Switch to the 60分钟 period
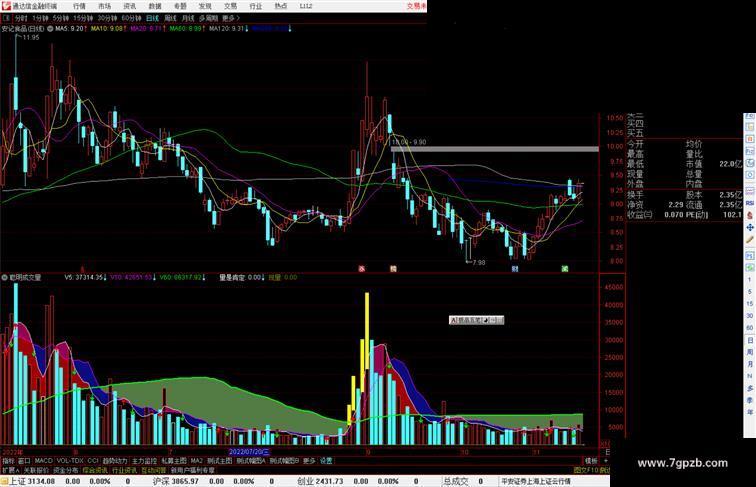The image size is (756, 487). (x=131, y=18)
